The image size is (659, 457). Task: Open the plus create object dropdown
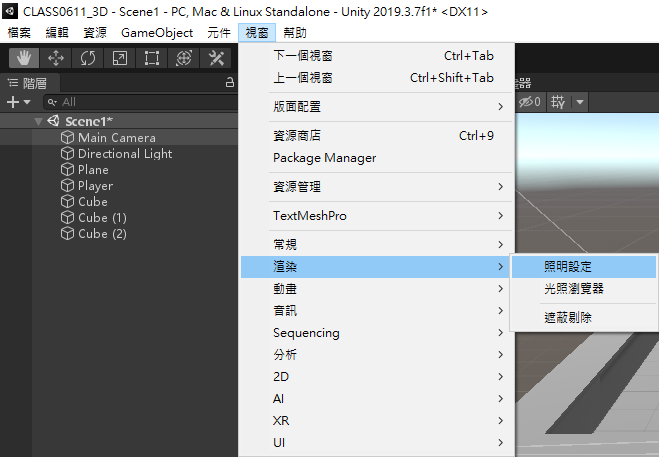tap(18, 102)
